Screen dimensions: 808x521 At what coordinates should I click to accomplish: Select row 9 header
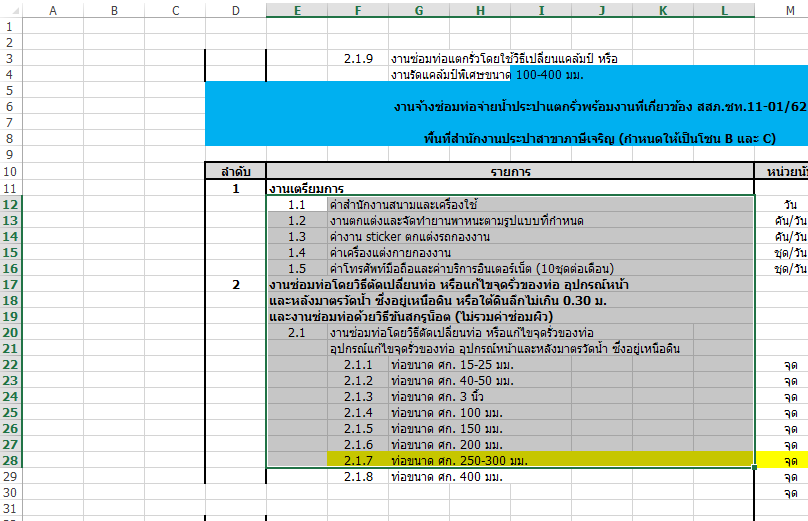[x=10, y=155]
